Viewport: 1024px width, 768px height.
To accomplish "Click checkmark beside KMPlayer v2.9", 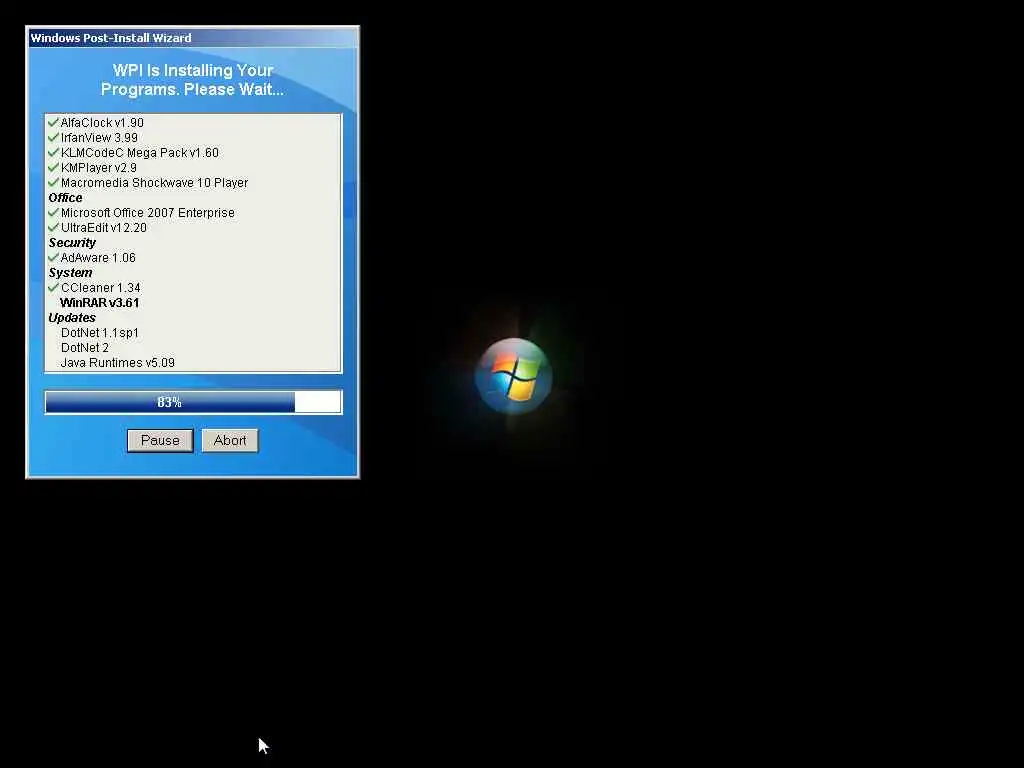I will tap(54, 167).
